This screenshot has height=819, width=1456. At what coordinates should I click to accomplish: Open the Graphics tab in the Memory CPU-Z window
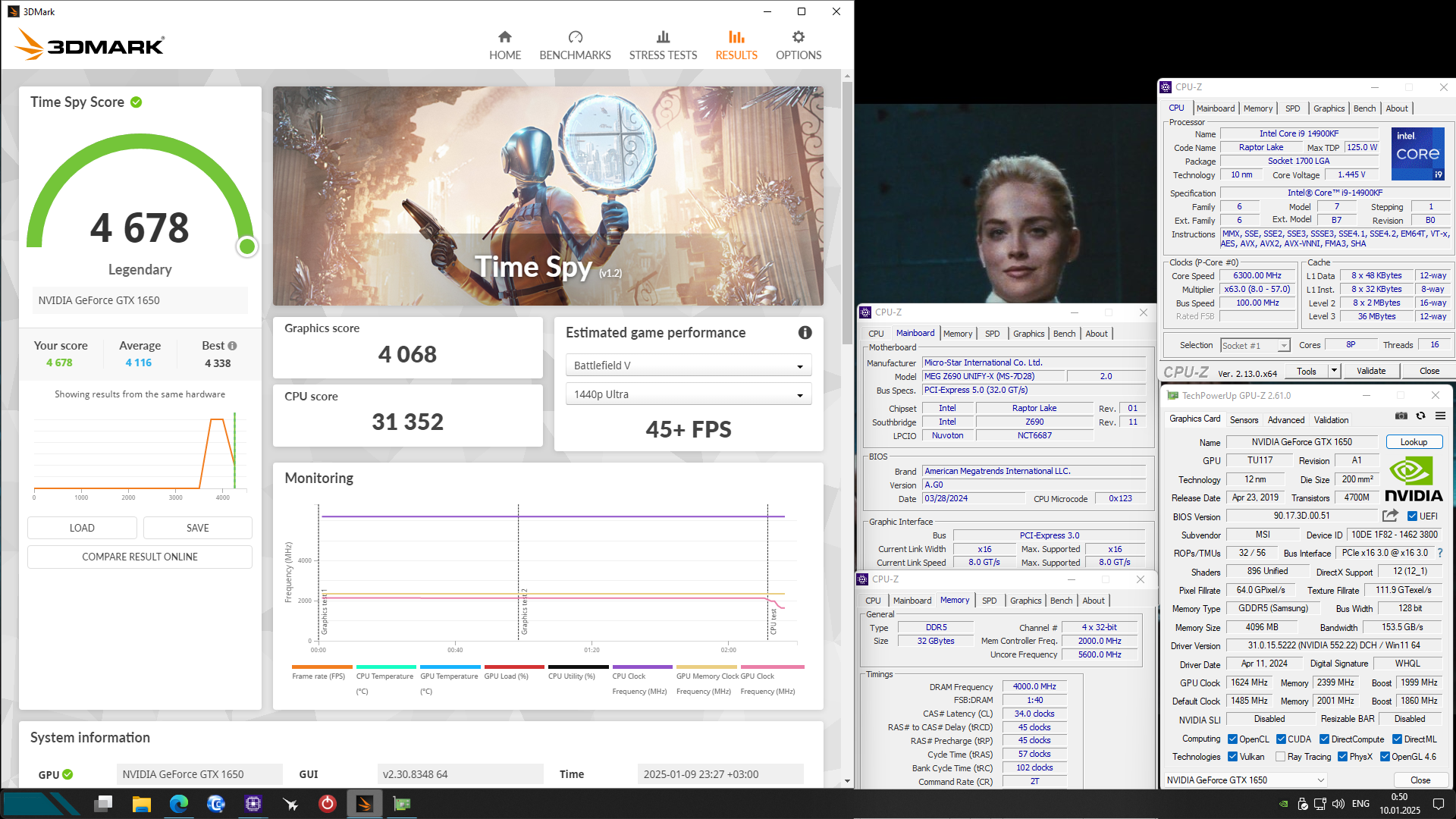point(1025,601)
